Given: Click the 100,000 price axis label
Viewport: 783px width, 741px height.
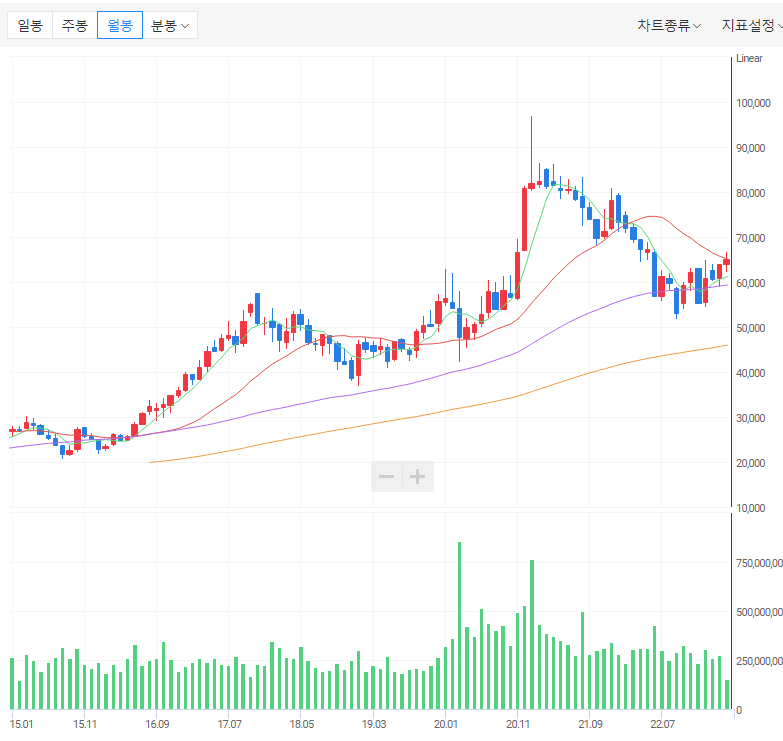Looking at the screenshot, I should 753,103.
